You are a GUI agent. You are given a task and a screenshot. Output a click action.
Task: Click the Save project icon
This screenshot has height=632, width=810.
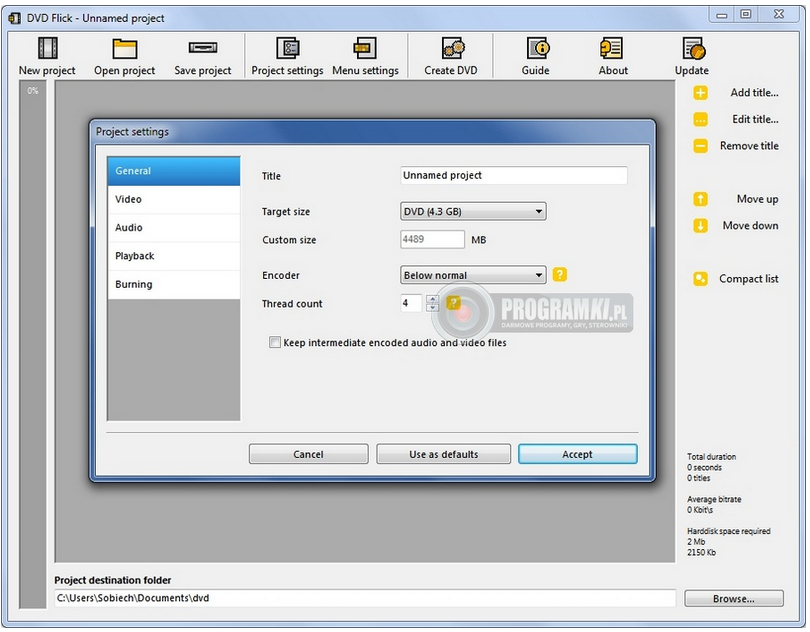click(202, 48)
